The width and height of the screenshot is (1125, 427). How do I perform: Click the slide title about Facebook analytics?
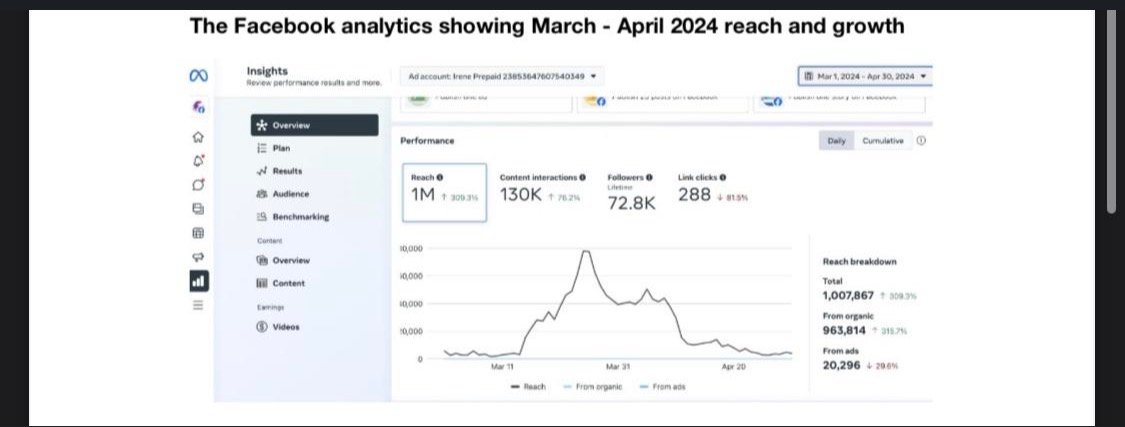tap(547, 27)
